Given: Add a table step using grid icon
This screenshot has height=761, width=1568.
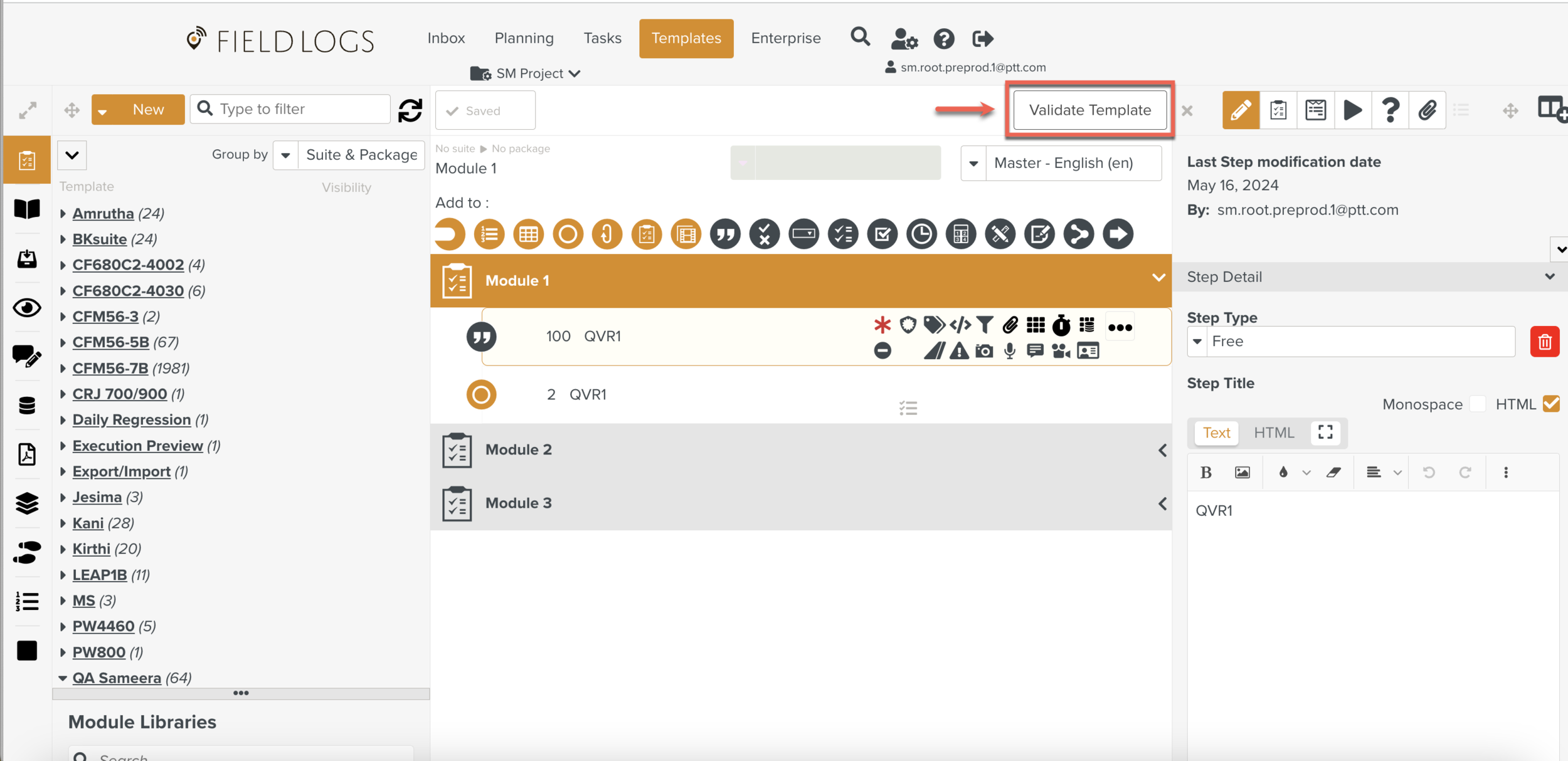Looking at the screenshot, I should point(528,234).
